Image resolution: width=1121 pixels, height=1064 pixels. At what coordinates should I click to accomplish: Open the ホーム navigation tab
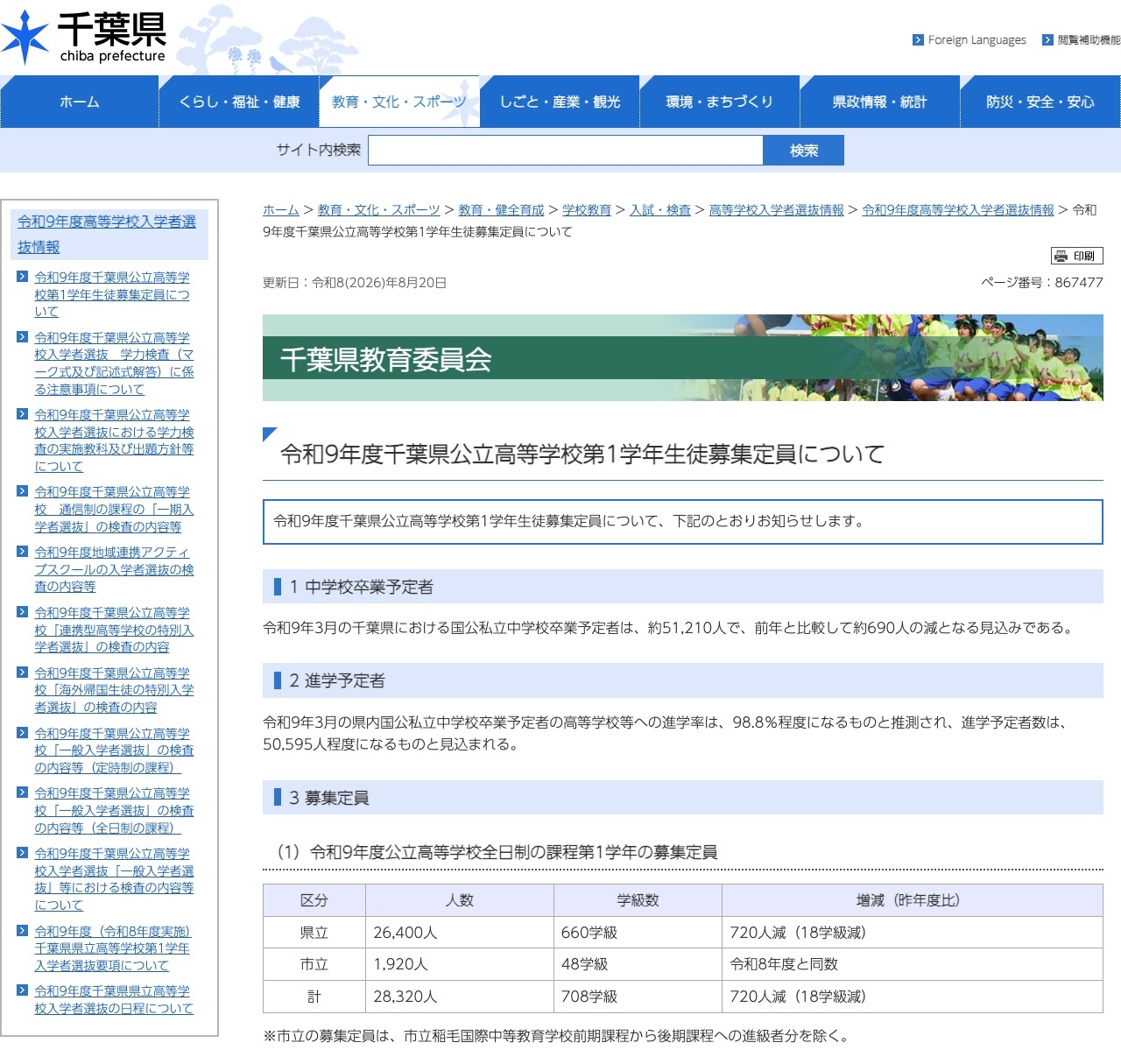(x=79, y=102)
